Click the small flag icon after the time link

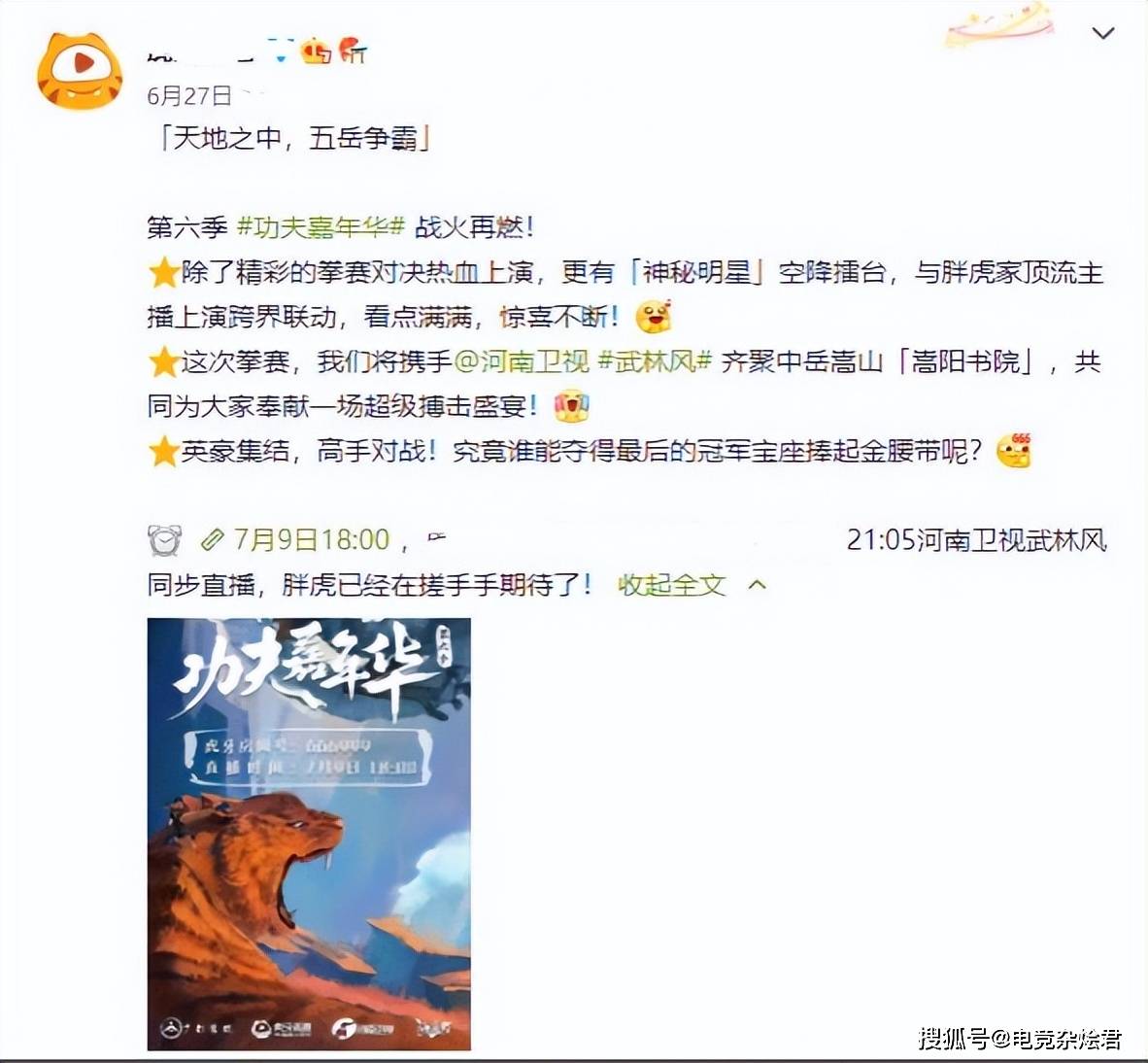(436, 538)
